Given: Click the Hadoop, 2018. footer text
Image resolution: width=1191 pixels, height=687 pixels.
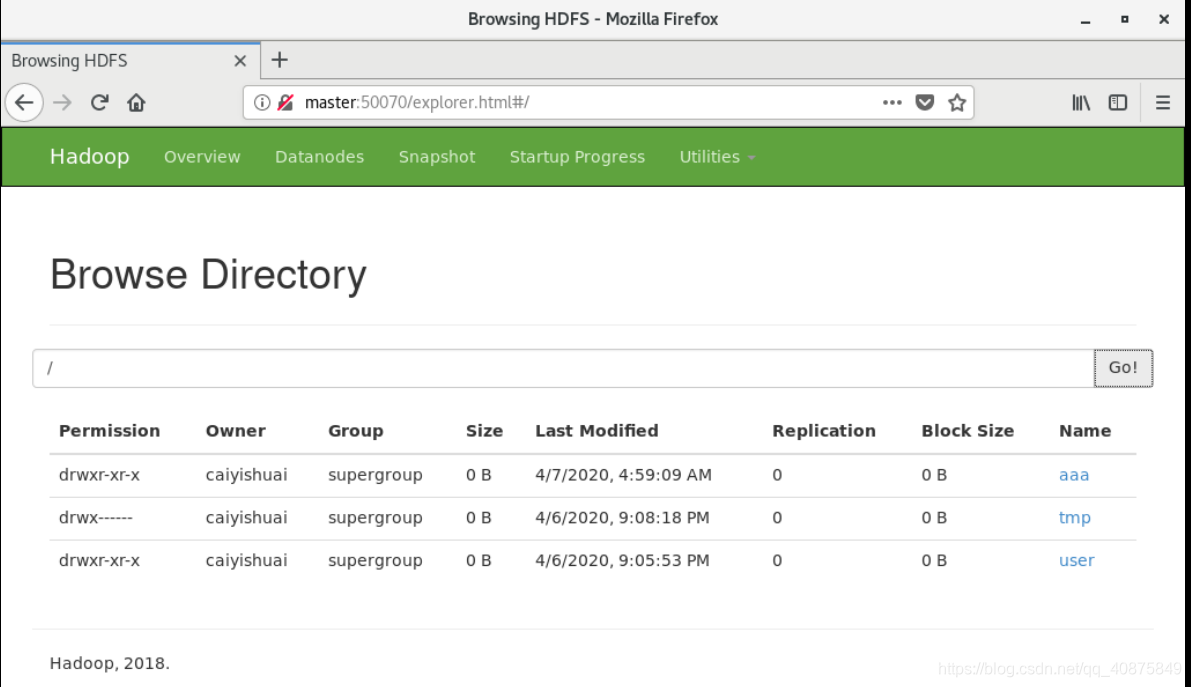Looking at the screenshot, I should [109, 663].
